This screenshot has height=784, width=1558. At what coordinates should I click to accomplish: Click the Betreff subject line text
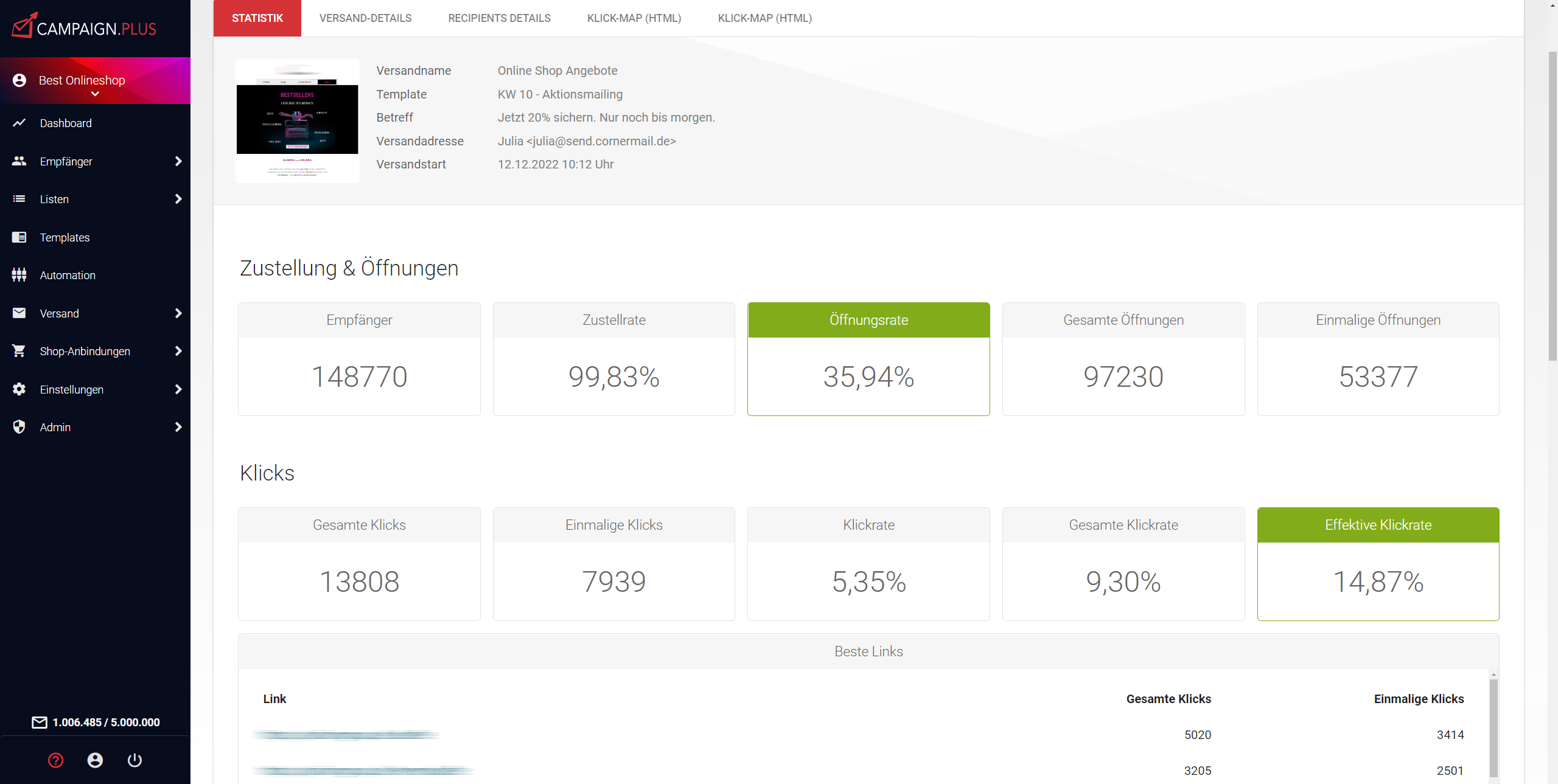click(606, 117)
